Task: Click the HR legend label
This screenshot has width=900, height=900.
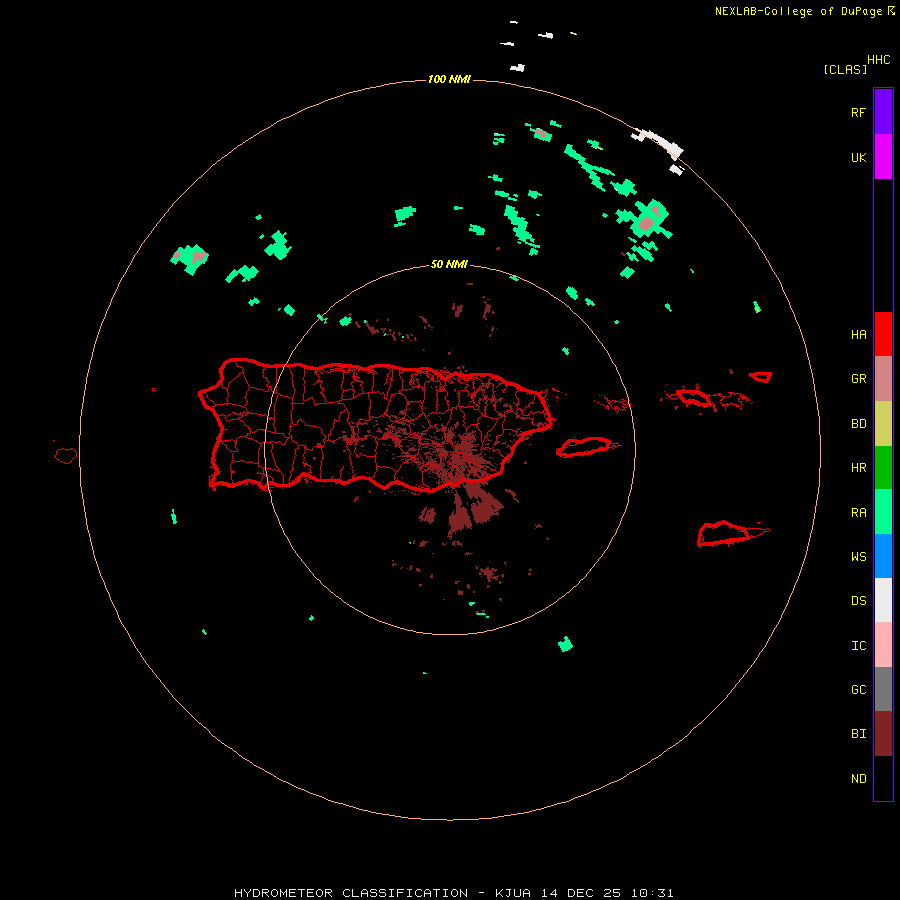Action: (858, 468)
